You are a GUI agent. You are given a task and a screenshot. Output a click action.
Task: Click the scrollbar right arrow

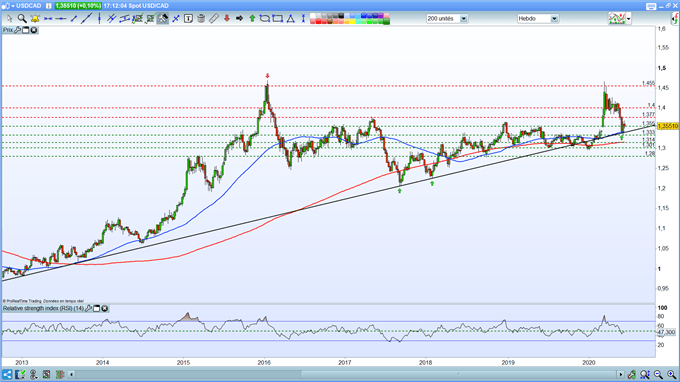click(621, 374)
